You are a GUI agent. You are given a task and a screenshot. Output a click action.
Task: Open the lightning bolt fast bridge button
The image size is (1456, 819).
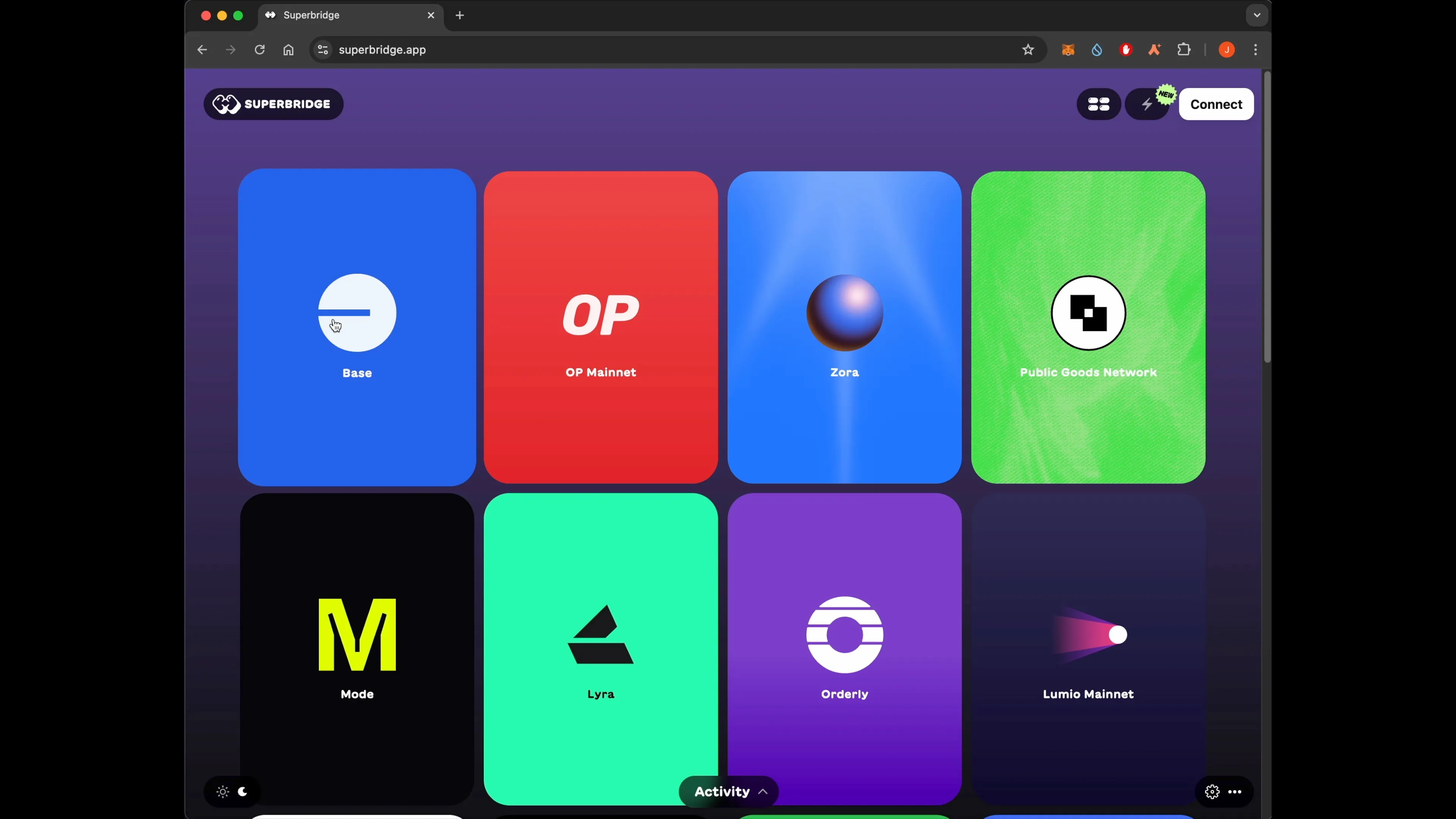coord(1147,104)
